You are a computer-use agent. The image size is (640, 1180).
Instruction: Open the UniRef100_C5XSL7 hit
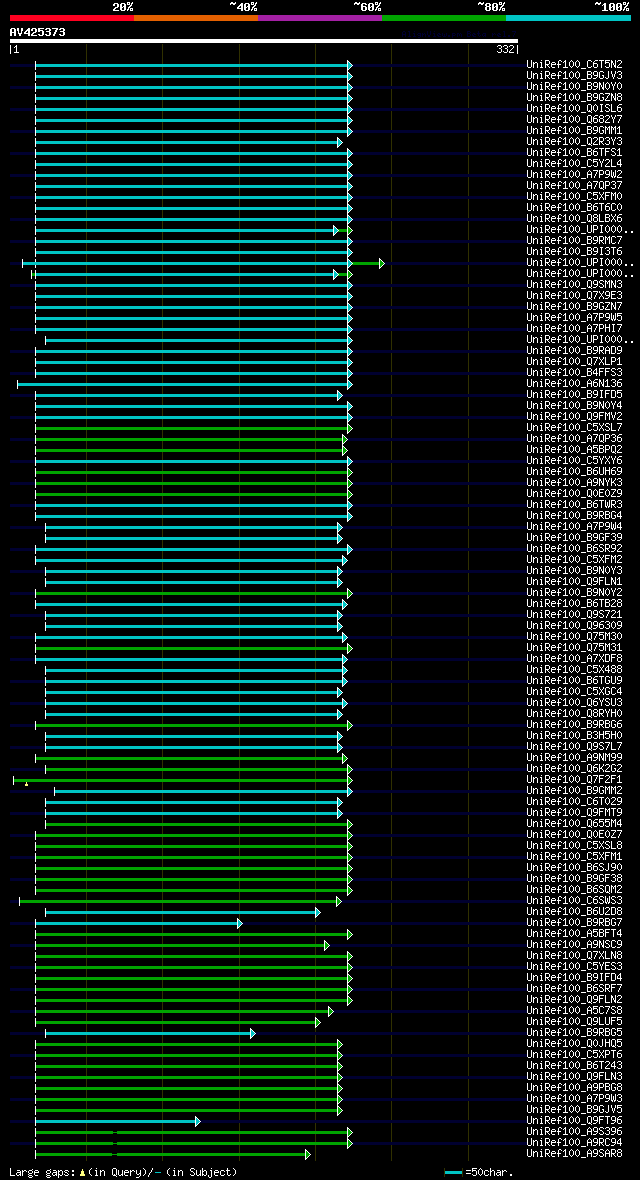(574, 428)
